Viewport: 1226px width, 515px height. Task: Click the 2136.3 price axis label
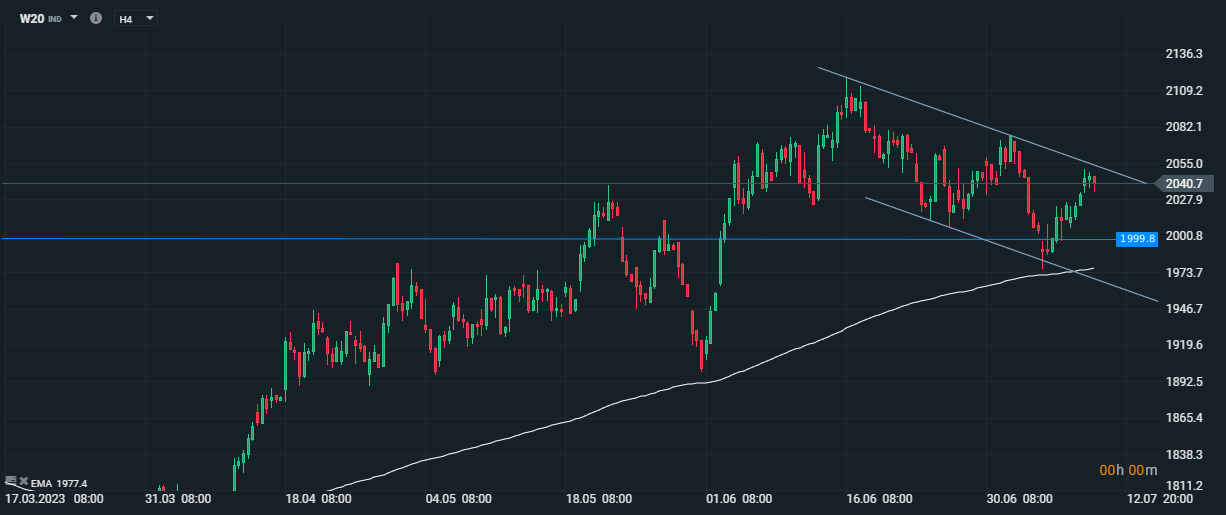(x=1183, y=53)
